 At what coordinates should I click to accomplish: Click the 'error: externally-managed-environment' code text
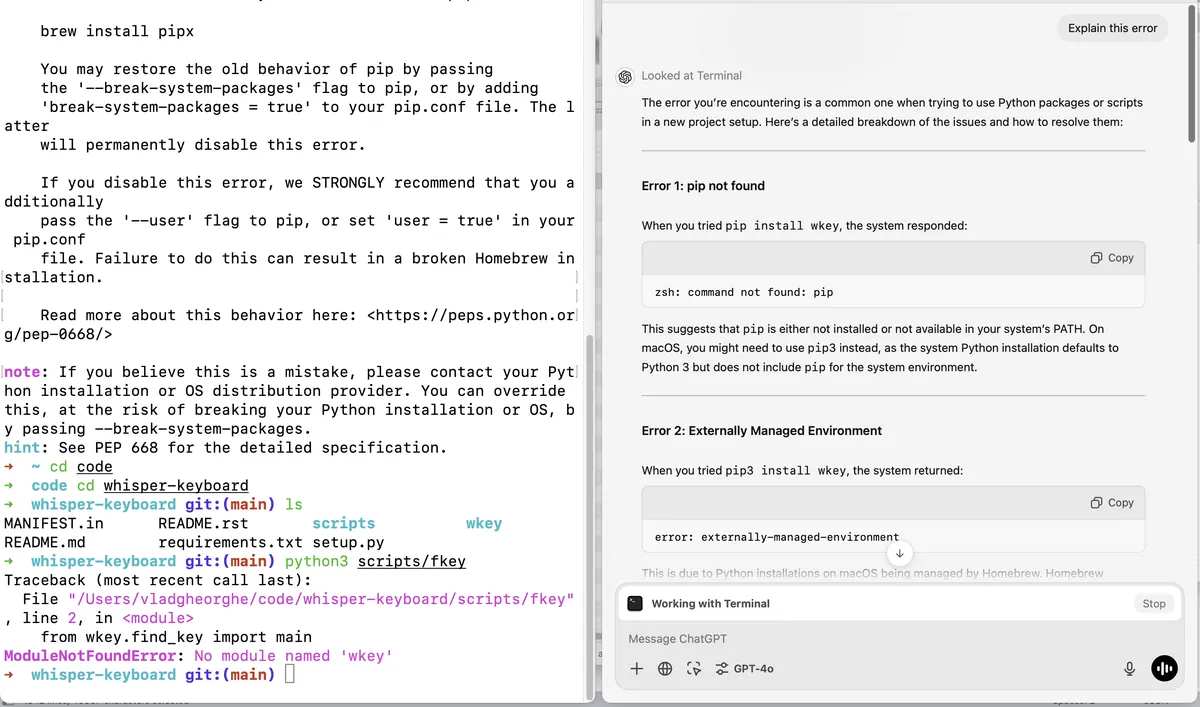click(777, 537)
